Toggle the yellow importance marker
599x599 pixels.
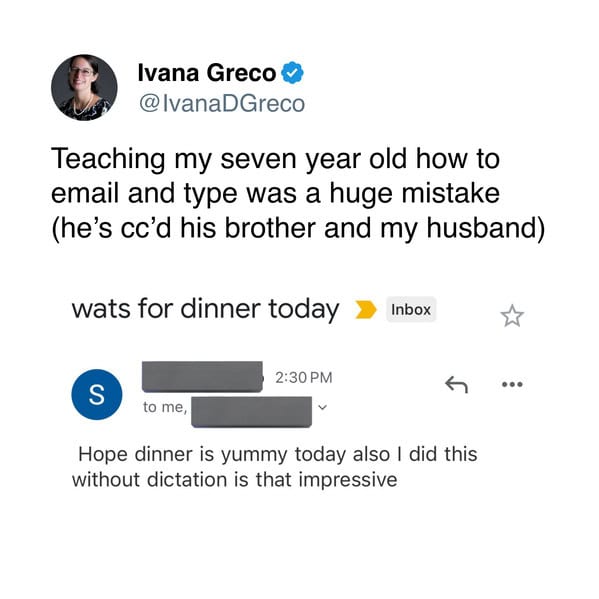[366, 309]
